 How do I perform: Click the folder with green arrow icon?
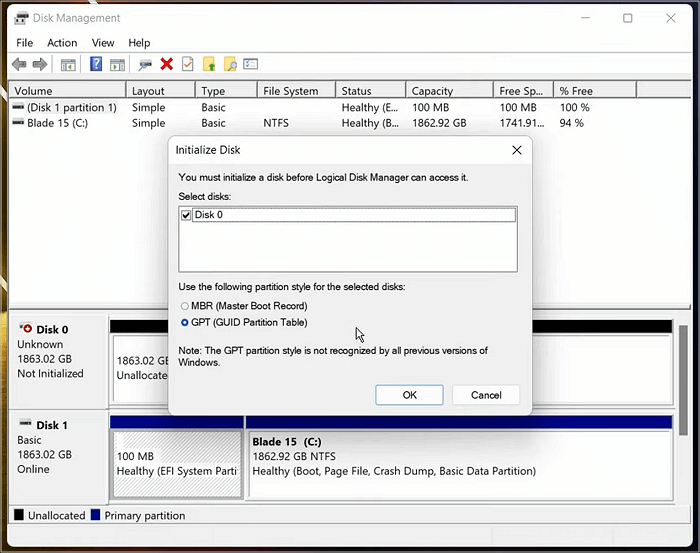(x=209, y=65)
